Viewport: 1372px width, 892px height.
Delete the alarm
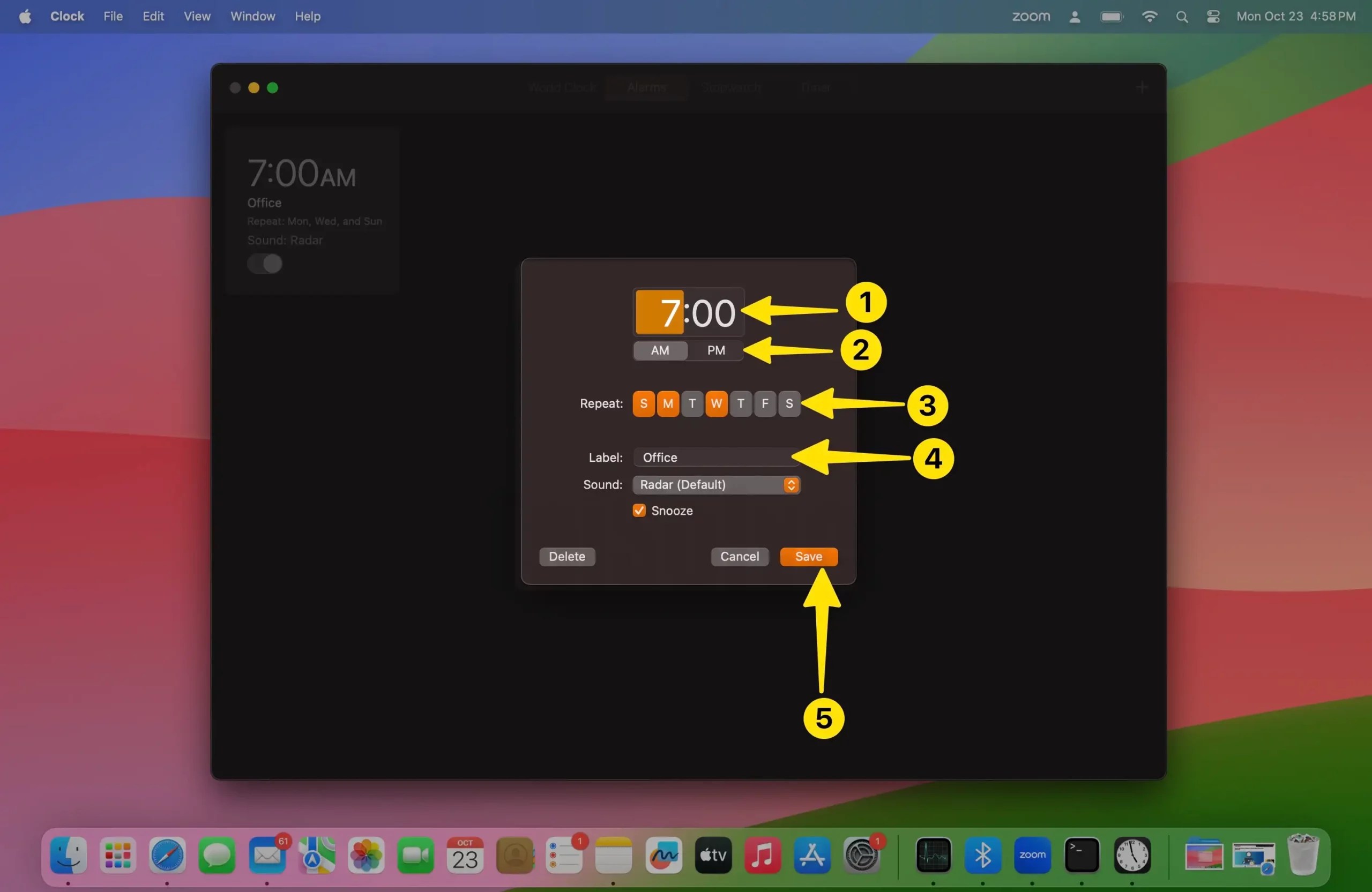click(566, 556)
